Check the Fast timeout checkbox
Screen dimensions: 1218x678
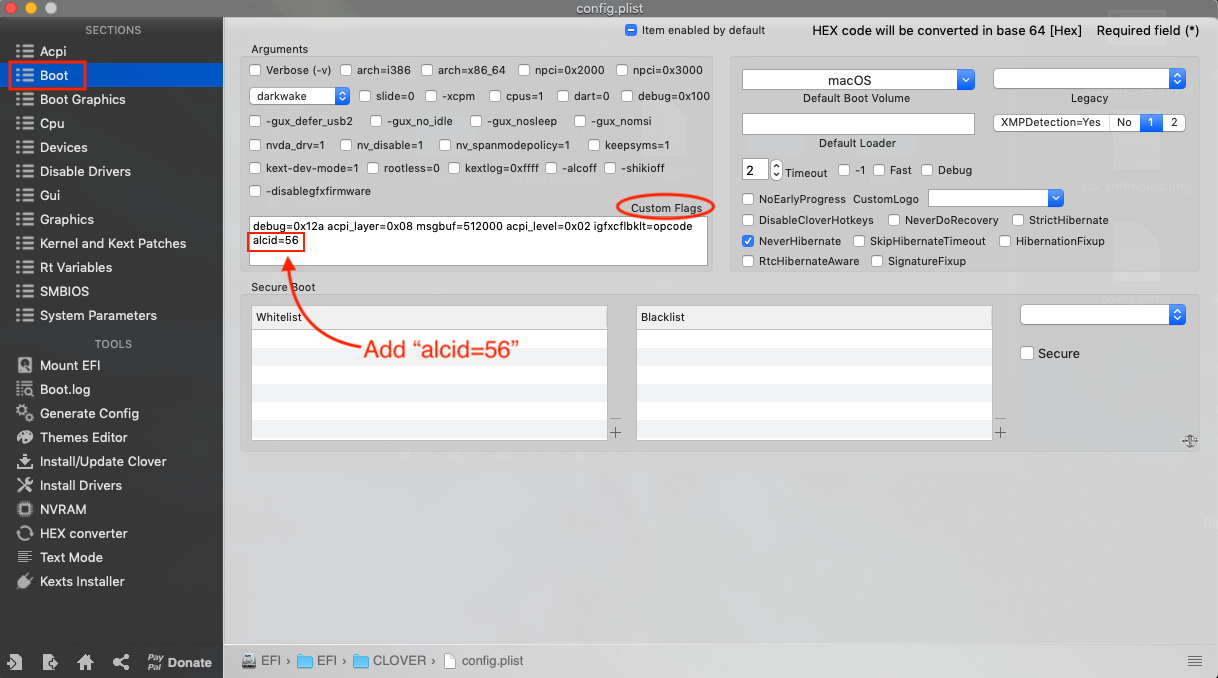878,170
